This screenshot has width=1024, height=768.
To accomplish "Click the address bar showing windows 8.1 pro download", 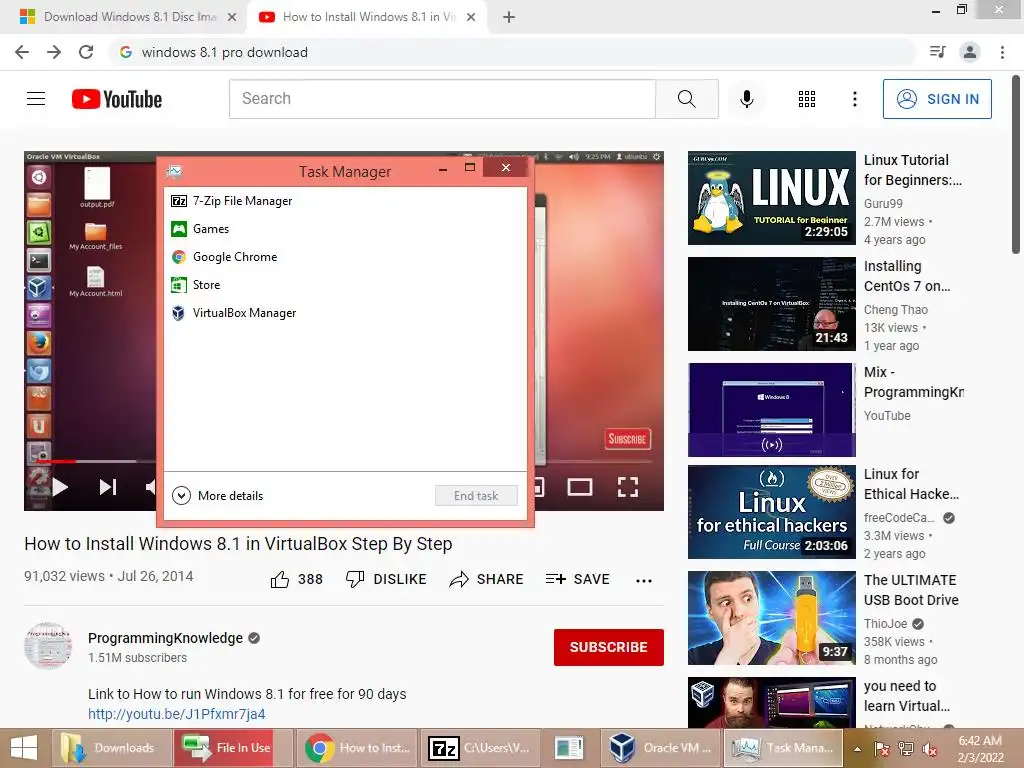I will pos(512,52).
